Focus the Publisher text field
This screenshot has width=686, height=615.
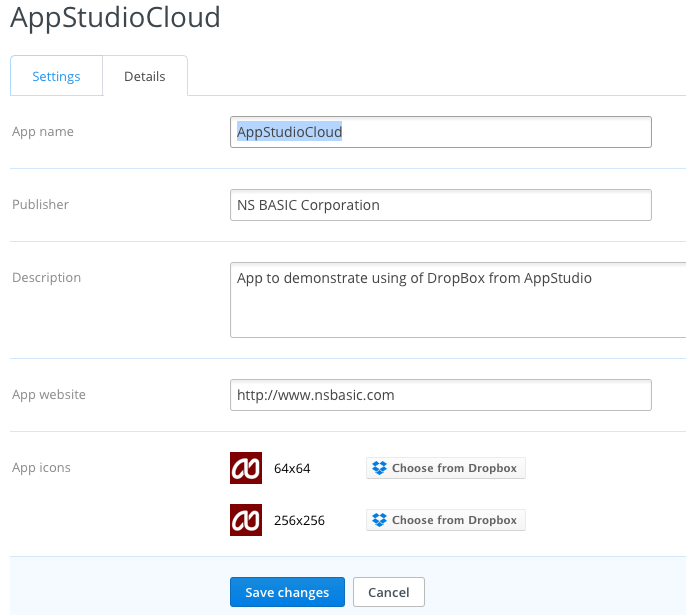[x=441, y=205]
